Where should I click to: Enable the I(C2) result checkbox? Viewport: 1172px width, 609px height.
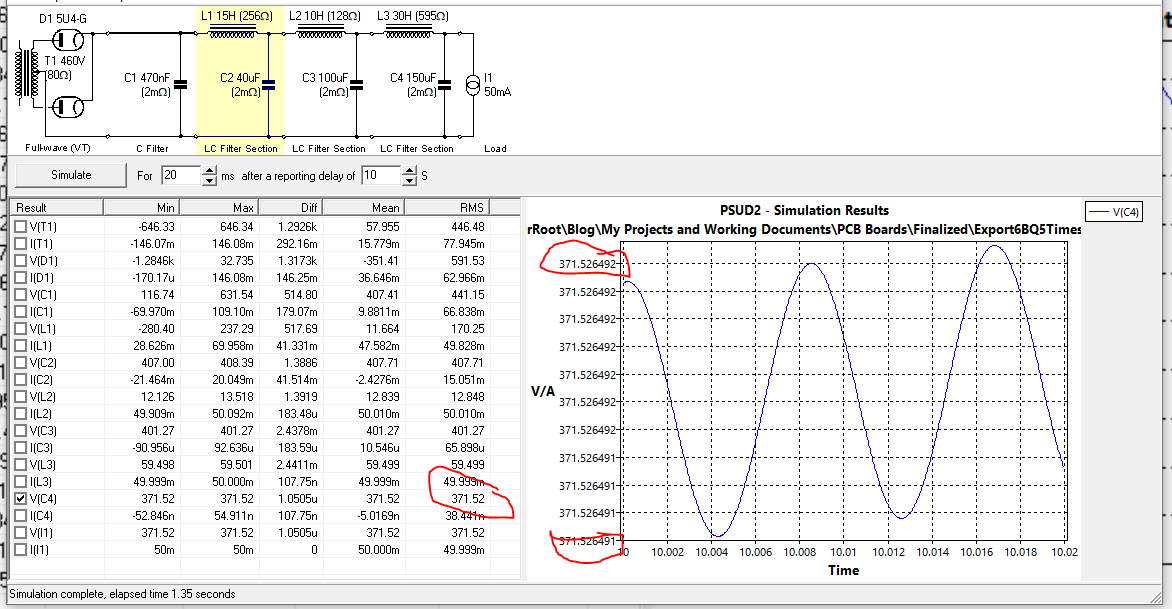pyautogui.click(x=20, y=380)
